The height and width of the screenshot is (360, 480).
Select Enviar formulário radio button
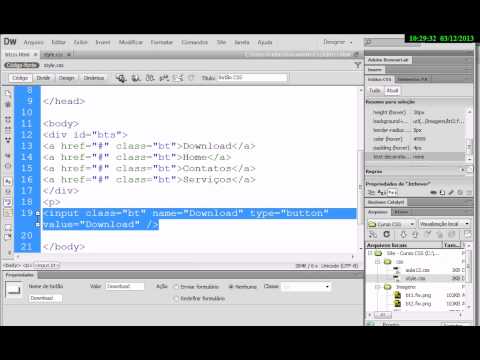(176, 287)
